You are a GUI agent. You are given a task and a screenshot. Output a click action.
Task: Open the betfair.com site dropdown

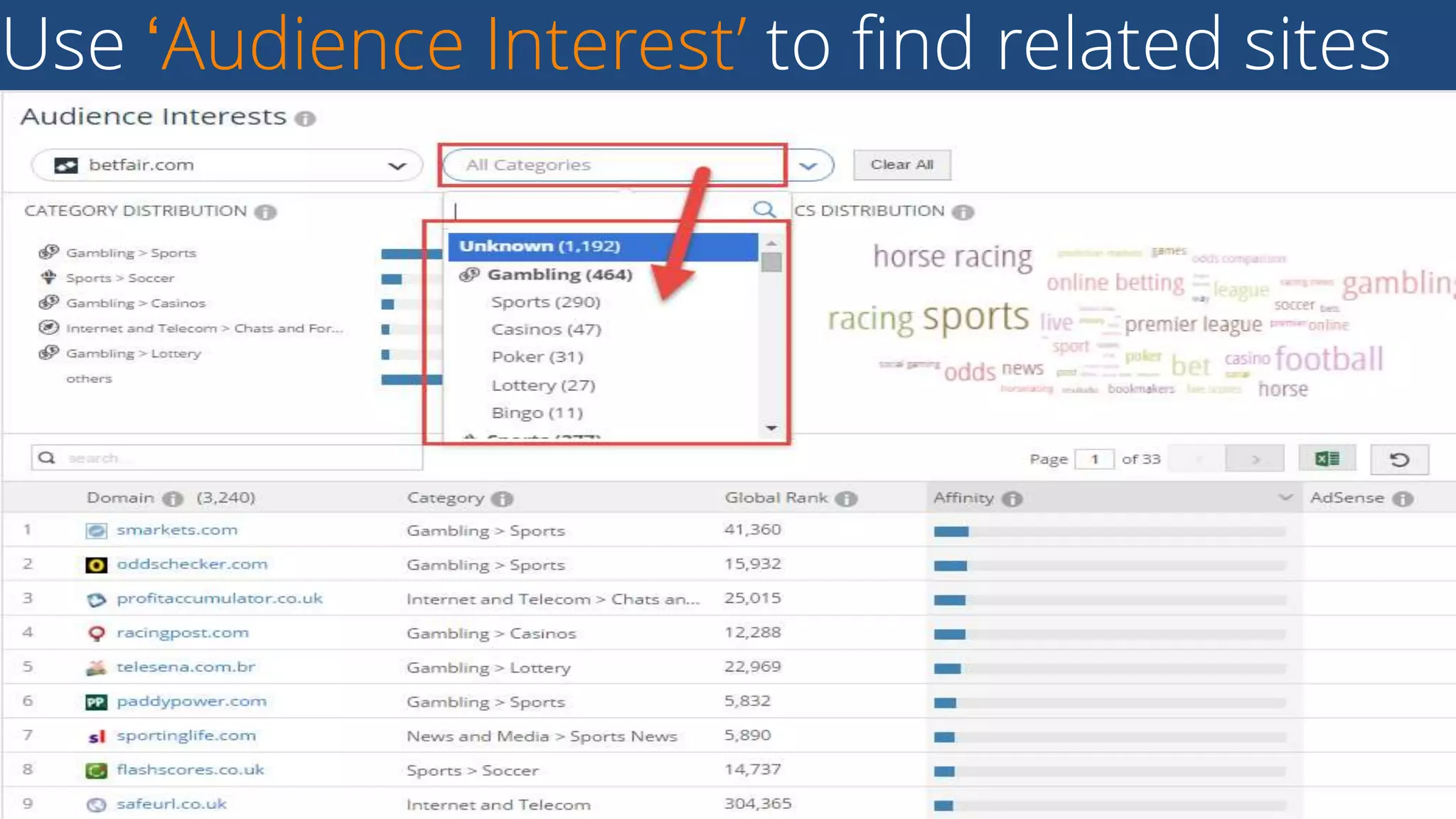click(x=227, y=166)
